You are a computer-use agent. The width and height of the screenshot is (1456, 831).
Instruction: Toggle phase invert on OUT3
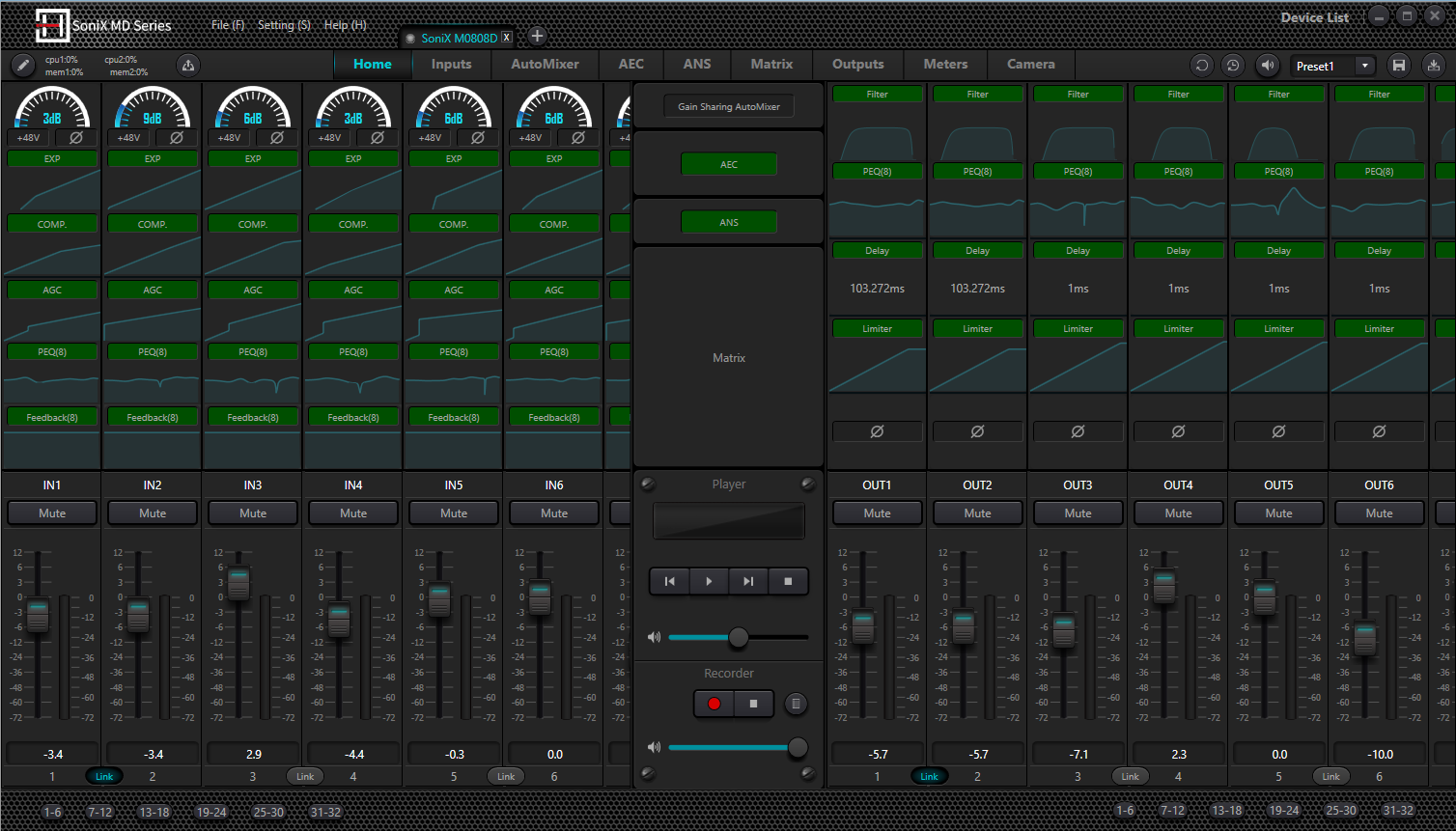pos(1078,431)
